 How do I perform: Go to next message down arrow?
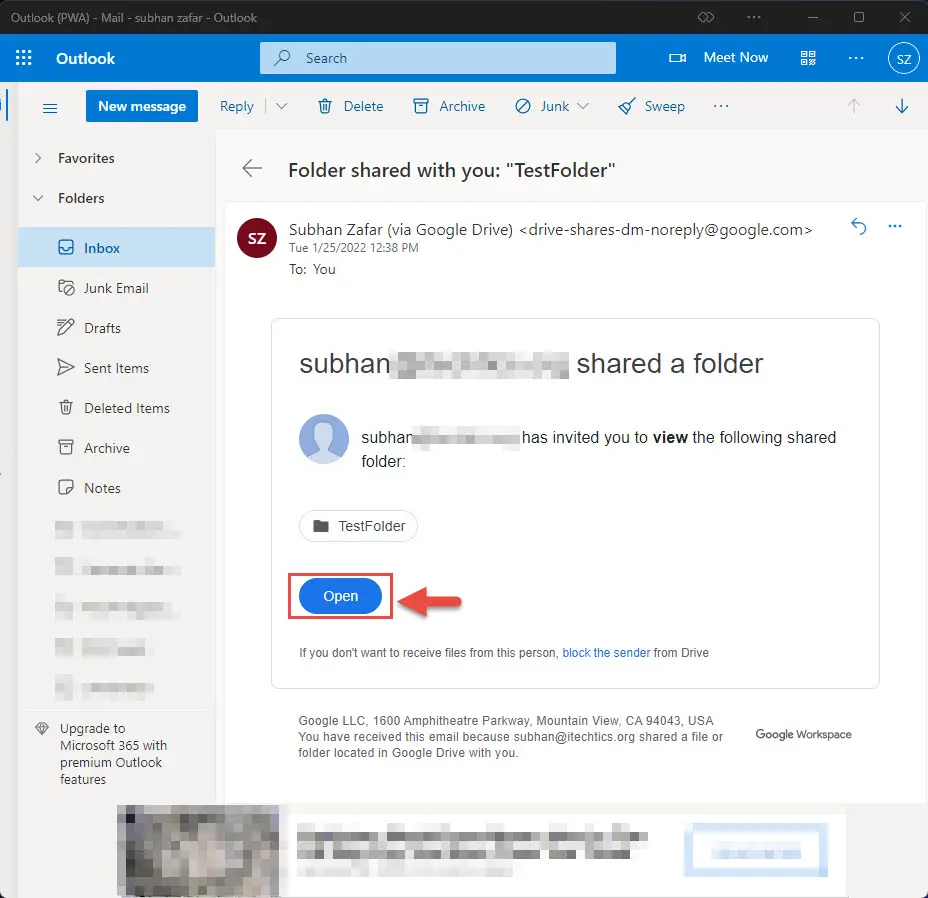tap(901, 106)
